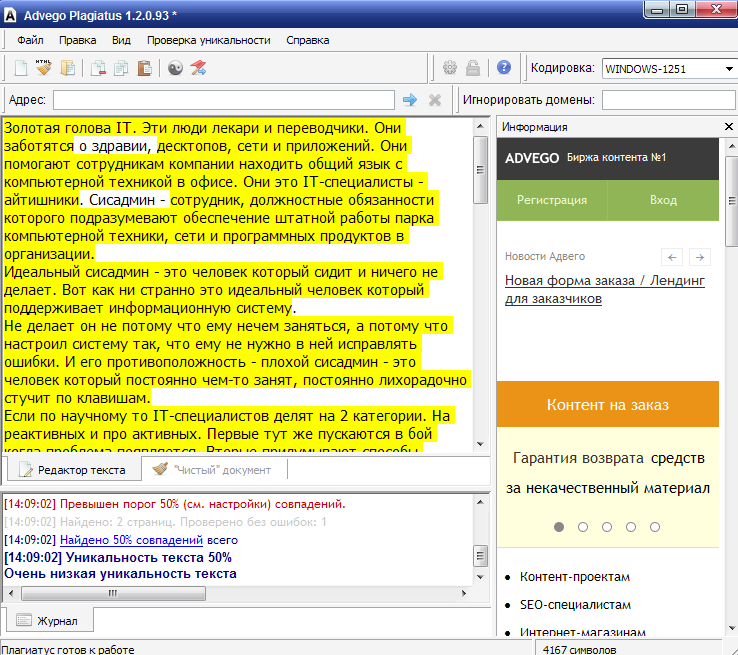
Task: Expand the Кодировка encoding dropdown
Action: [x=728, y=69]
